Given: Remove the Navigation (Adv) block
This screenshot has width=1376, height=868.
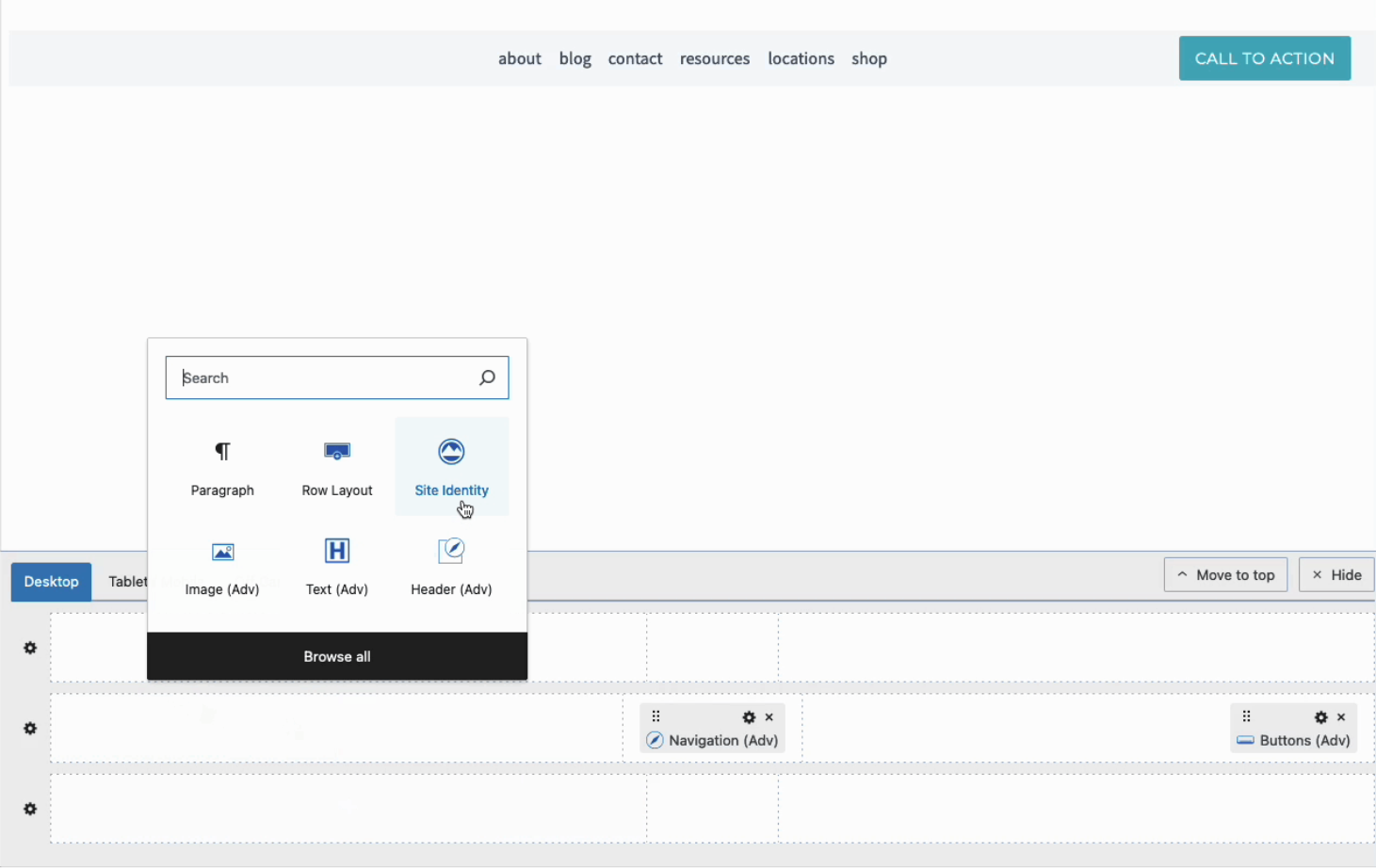Looking at the screenshot, I should (x=769, y=717).
